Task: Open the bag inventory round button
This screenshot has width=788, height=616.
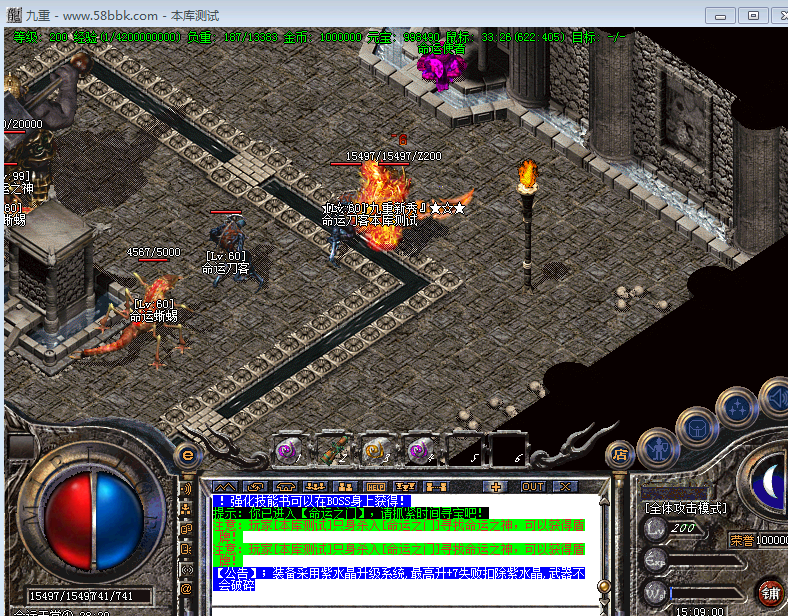Action: click(697, 429)
